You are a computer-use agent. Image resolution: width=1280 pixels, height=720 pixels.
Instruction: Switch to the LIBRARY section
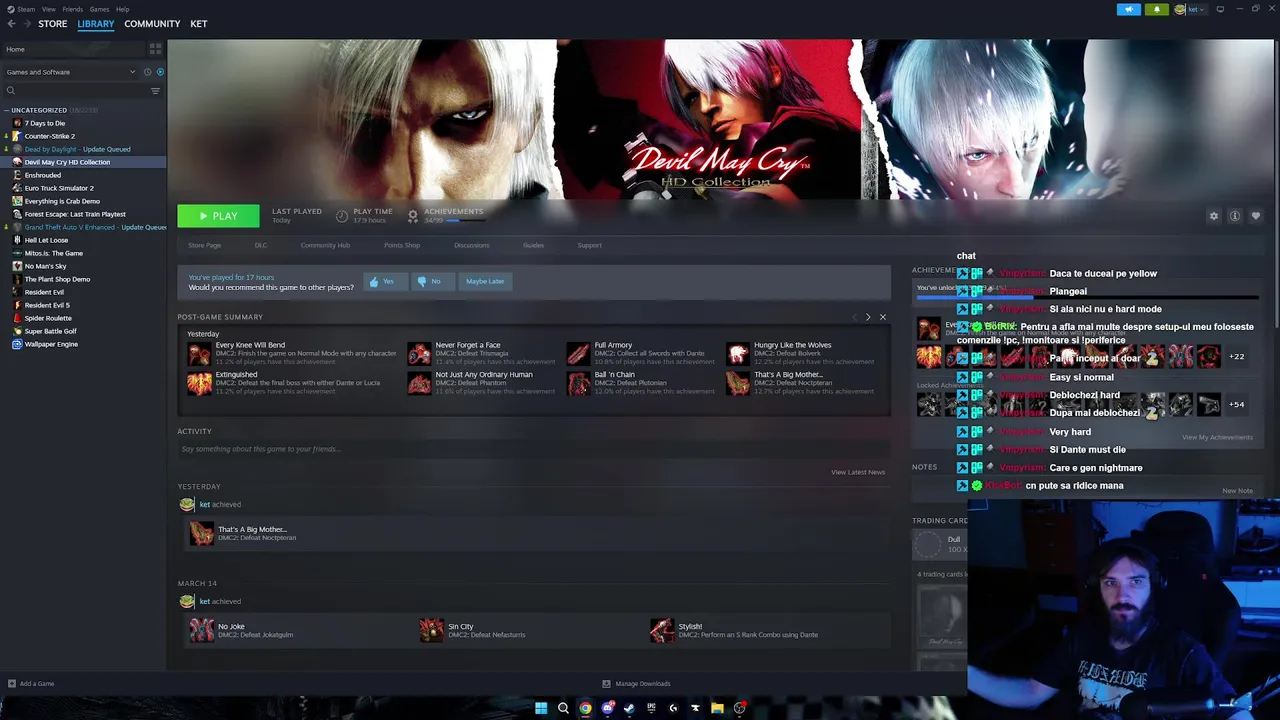click(96, 24)
